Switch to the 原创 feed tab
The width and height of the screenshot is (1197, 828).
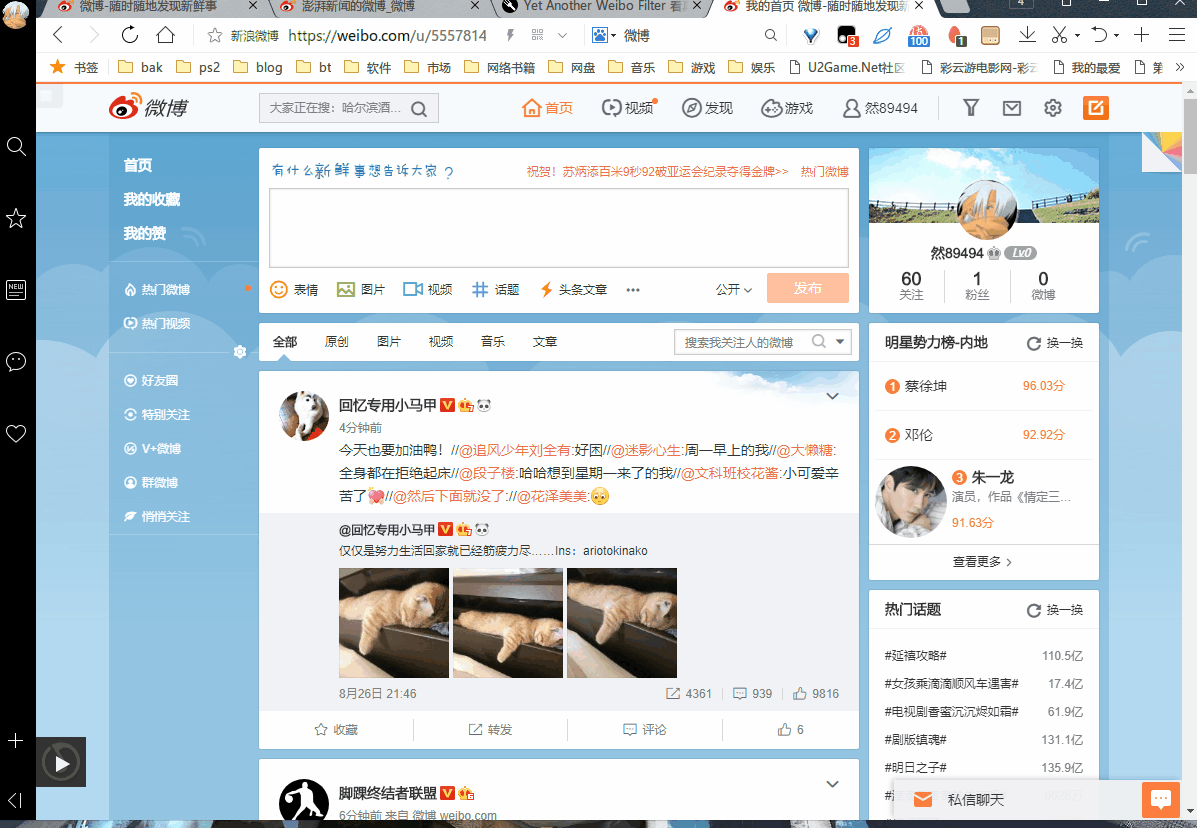coord(336,341)
